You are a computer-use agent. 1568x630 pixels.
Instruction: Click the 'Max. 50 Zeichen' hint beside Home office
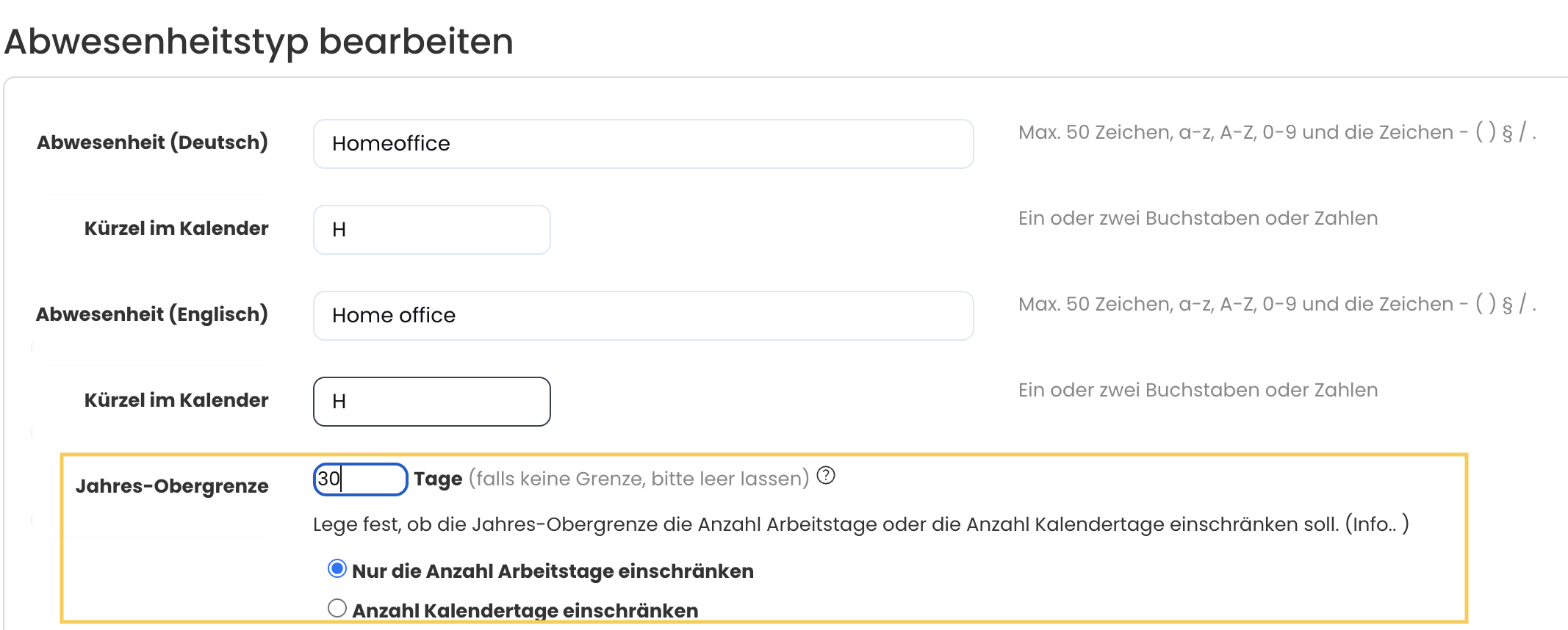pos(1276,304)
